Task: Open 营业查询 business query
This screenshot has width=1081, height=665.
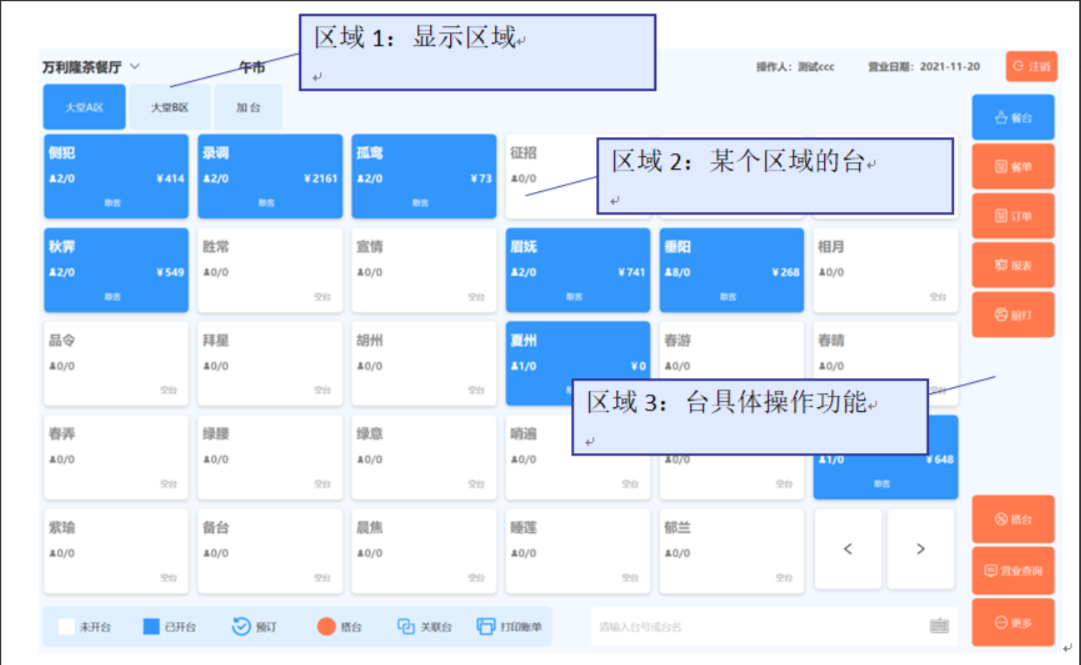Action: pyautogui.click(x=1013, y=571)
